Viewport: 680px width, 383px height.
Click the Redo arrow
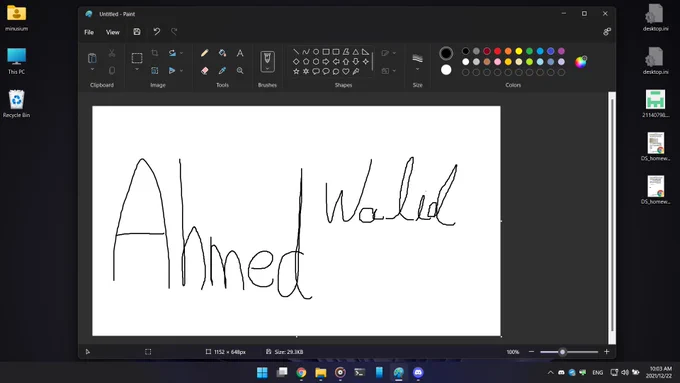pos(174,32)
